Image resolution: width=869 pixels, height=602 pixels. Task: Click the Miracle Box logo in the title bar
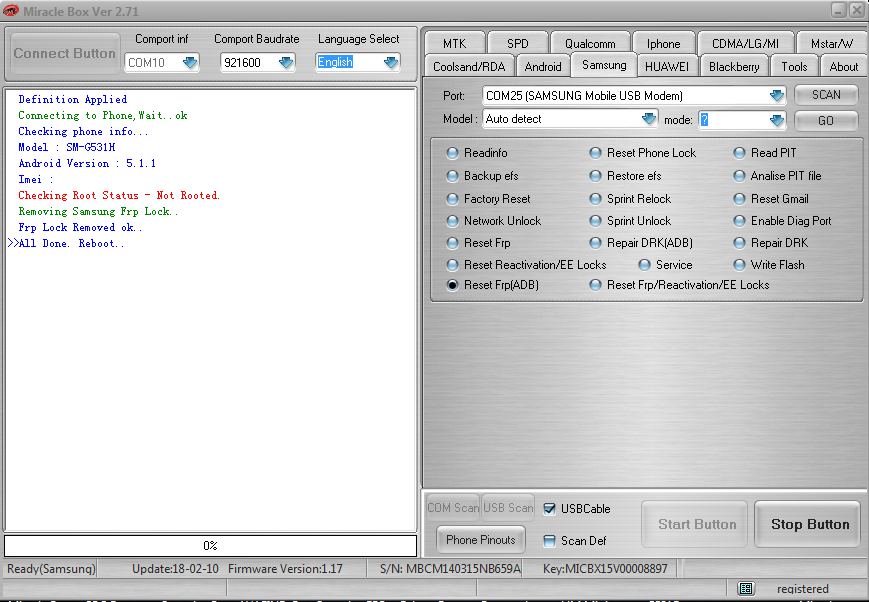pyautogui.click(x=10, y=10)
